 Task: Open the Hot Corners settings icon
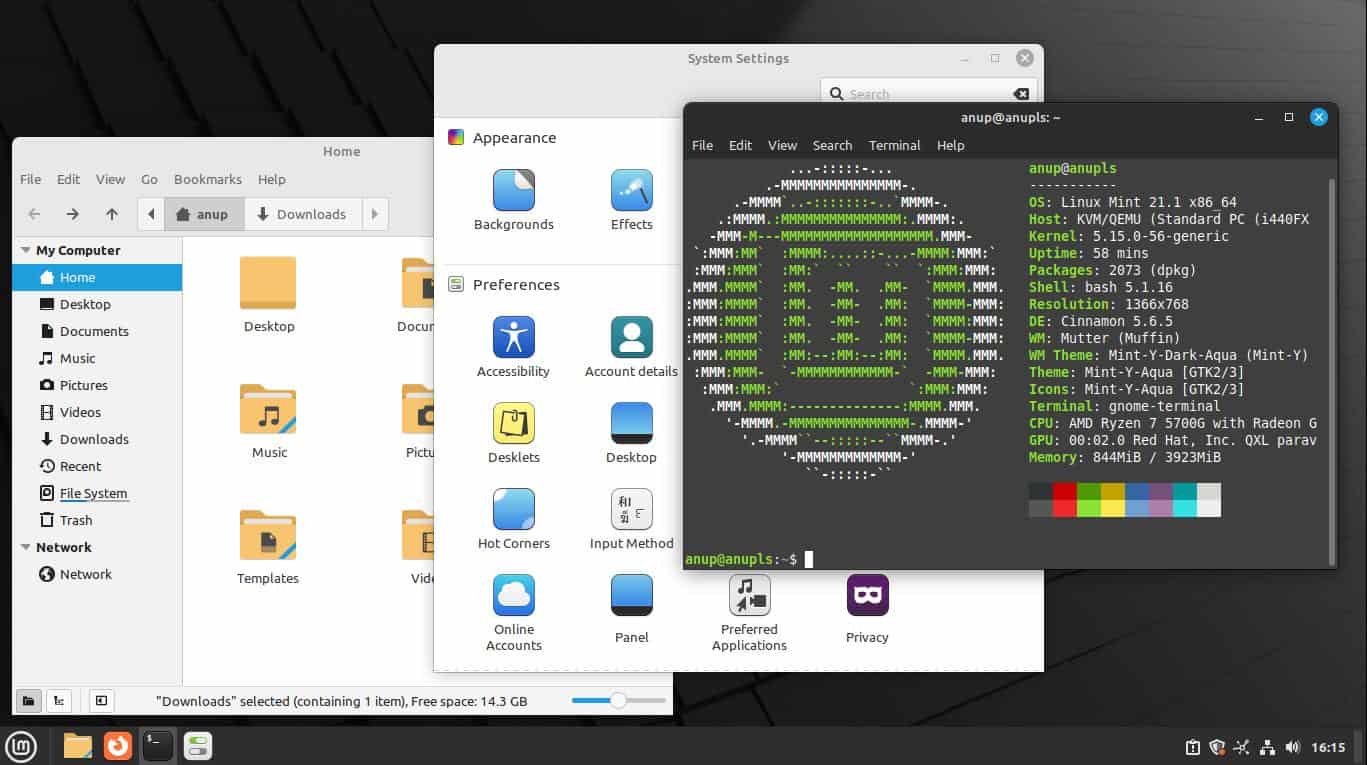[513, 511]
